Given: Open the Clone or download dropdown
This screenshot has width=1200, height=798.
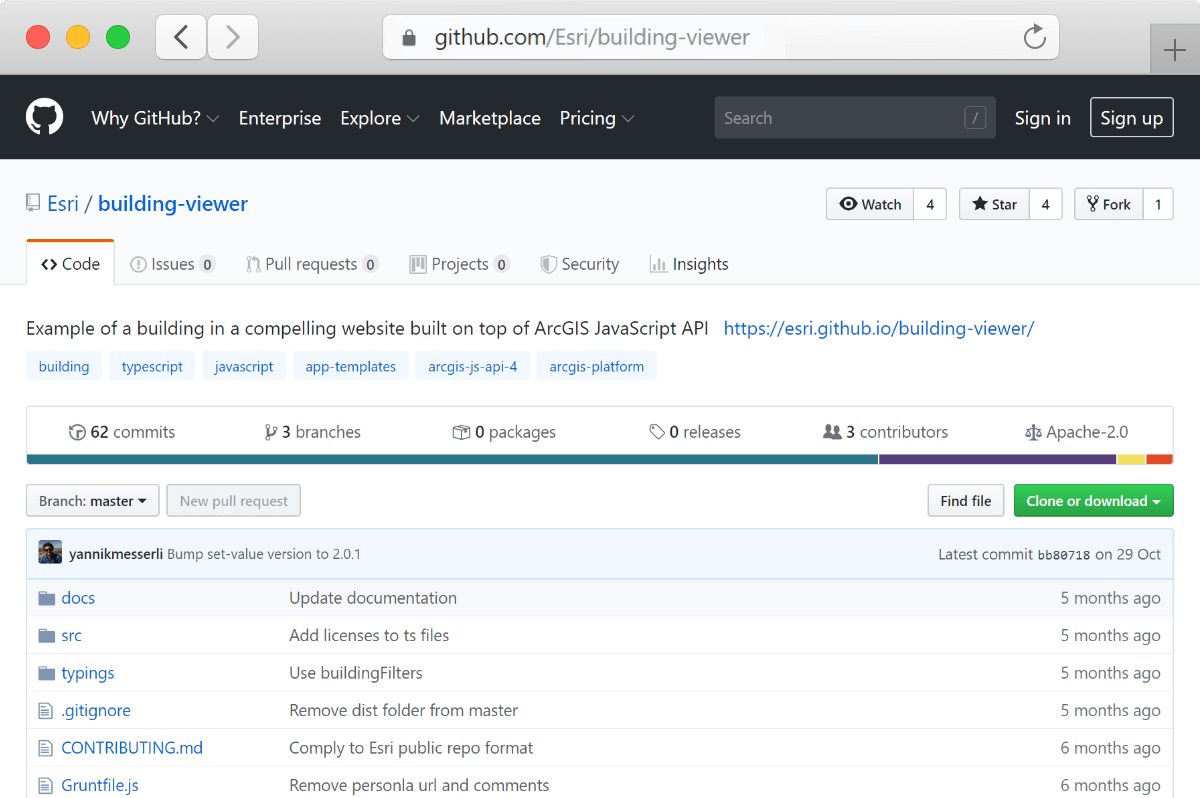Looking at the screenshot, I should 1093,501.
